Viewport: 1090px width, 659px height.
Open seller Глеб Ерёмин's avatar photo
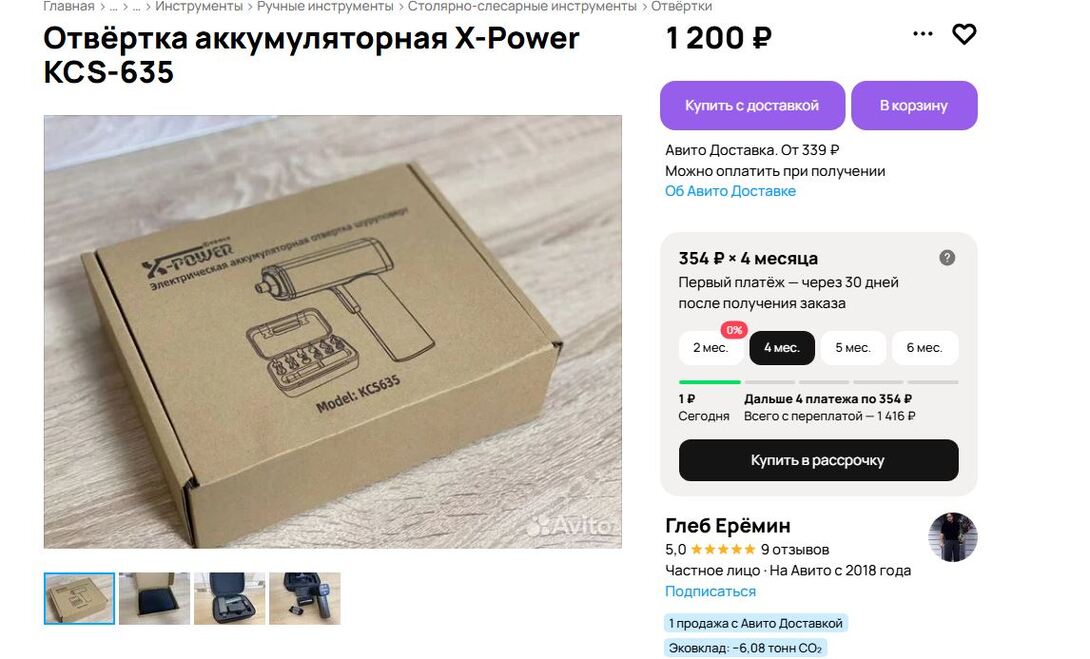(x=952, y=537)
